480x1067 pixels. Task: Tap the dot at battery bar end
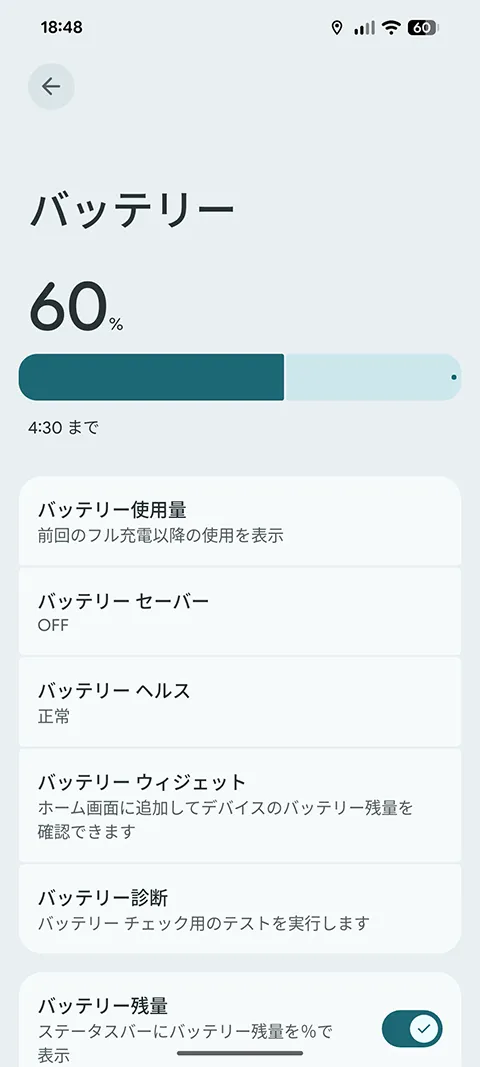454,377
